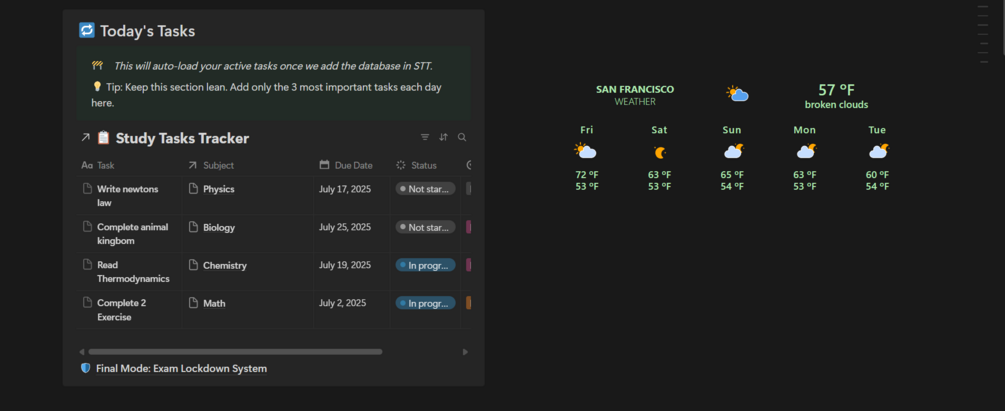The height and width of the screenshot is (411, 1005).
Task: Open search in Study Tasks Tracker
Action: tap(462, 138)
